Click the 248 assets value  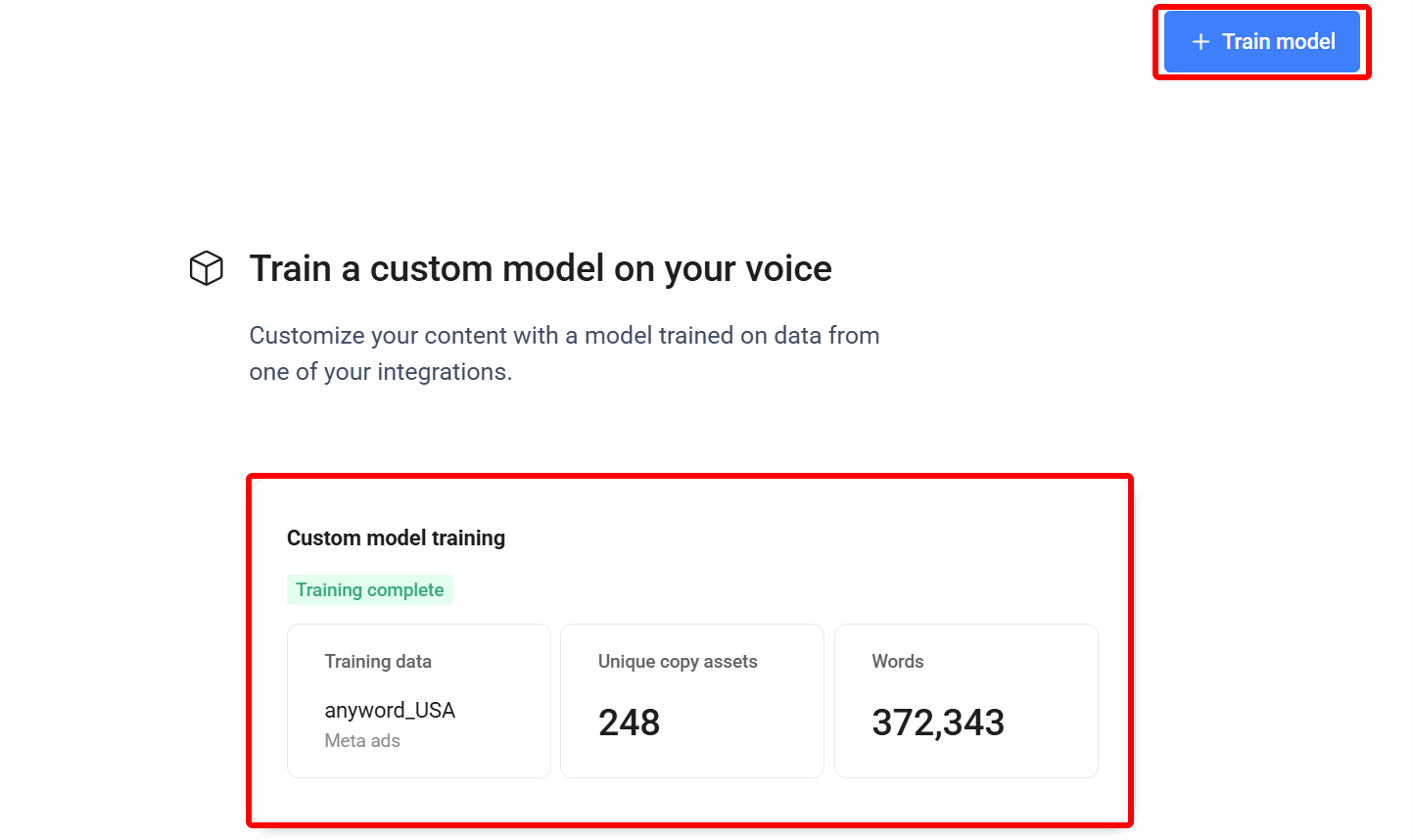point(630,723)
